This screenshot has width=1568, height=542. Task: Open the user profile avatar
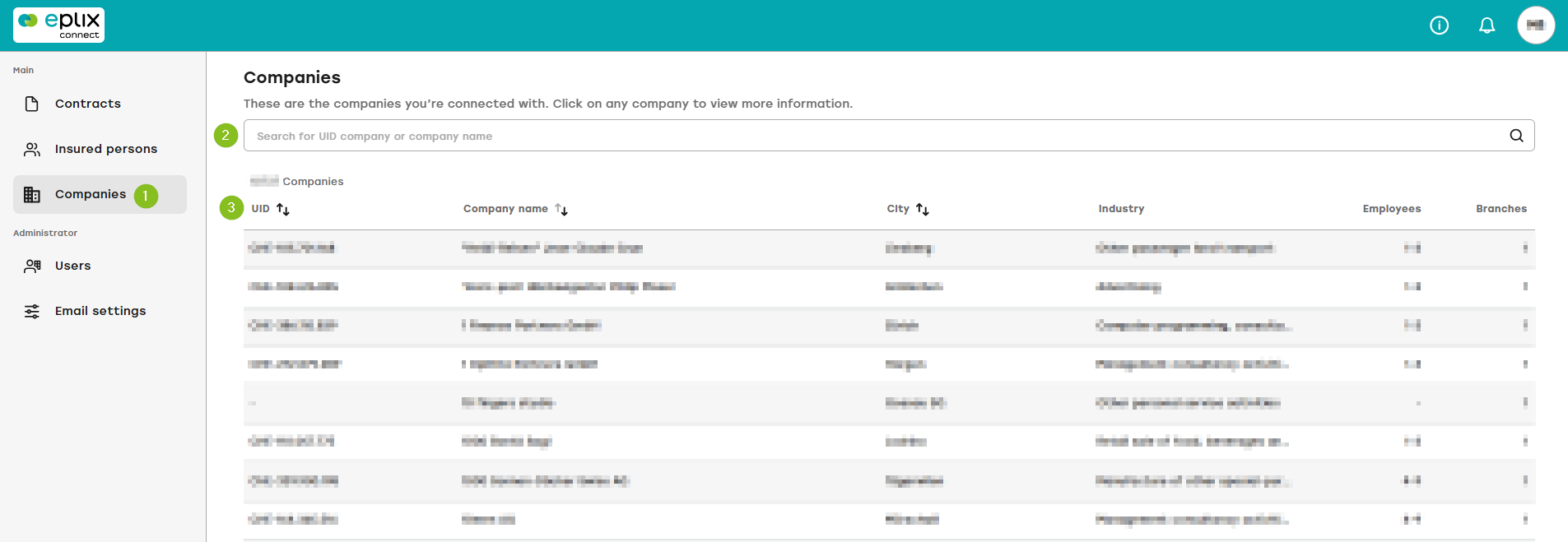[1536, 25]
